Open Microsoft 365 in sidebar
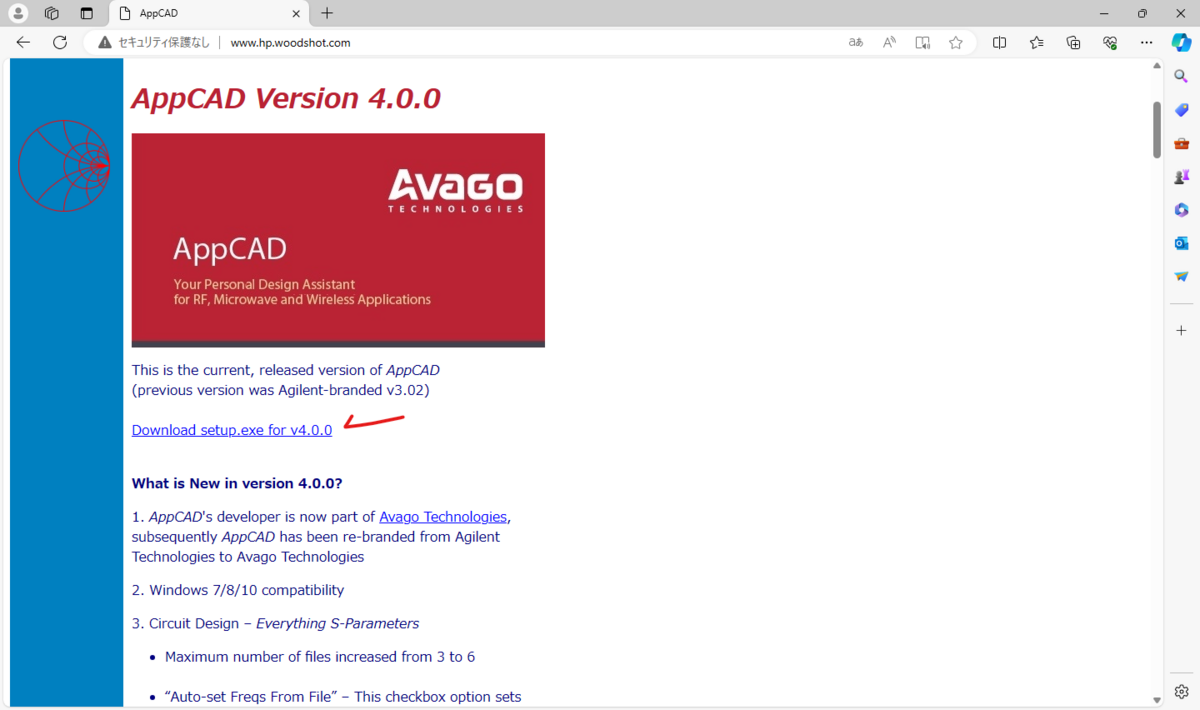Screen dimensions: 1200x710 (1181, 210)
